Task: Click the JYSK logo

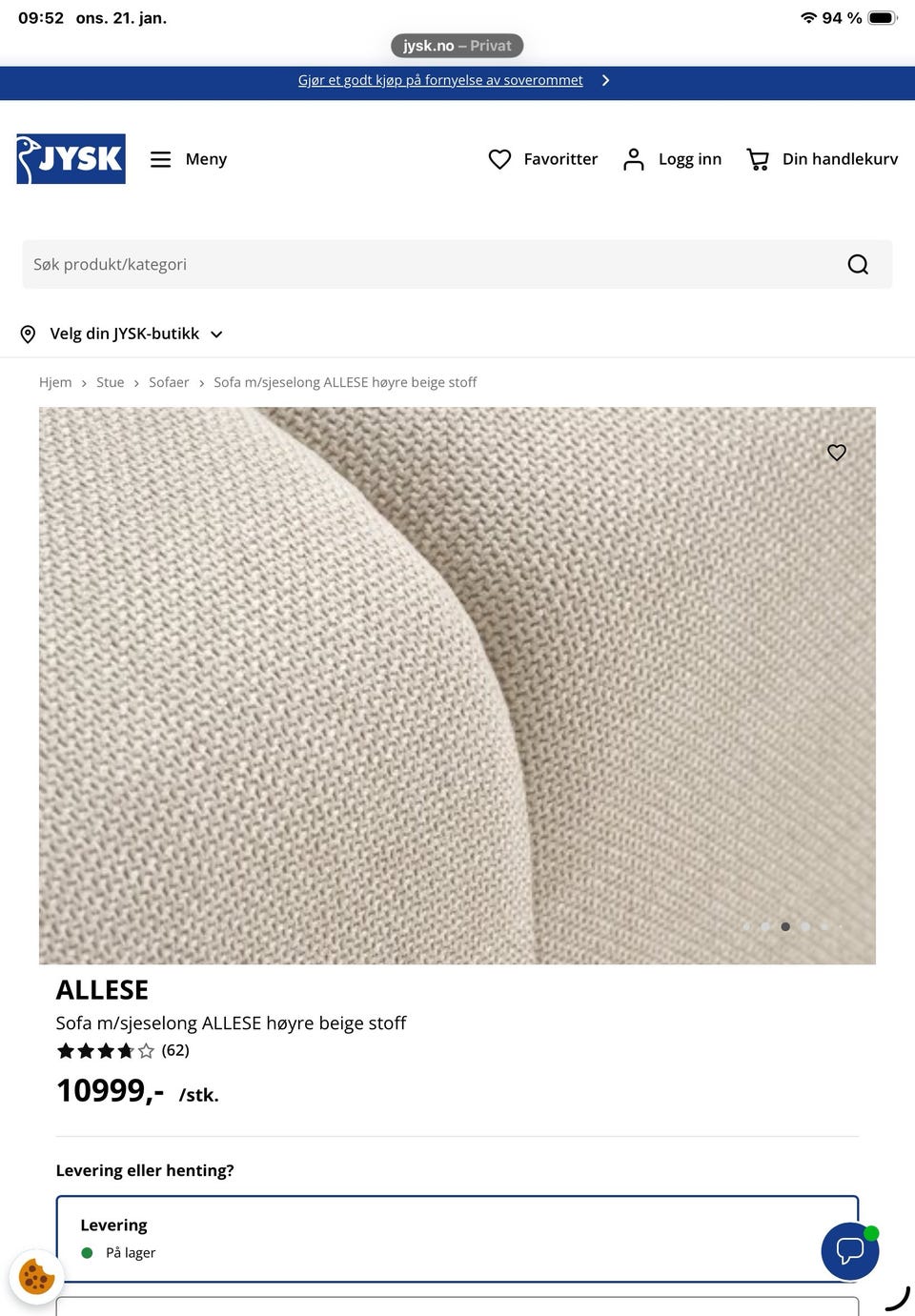Action: tap(71, 159)
